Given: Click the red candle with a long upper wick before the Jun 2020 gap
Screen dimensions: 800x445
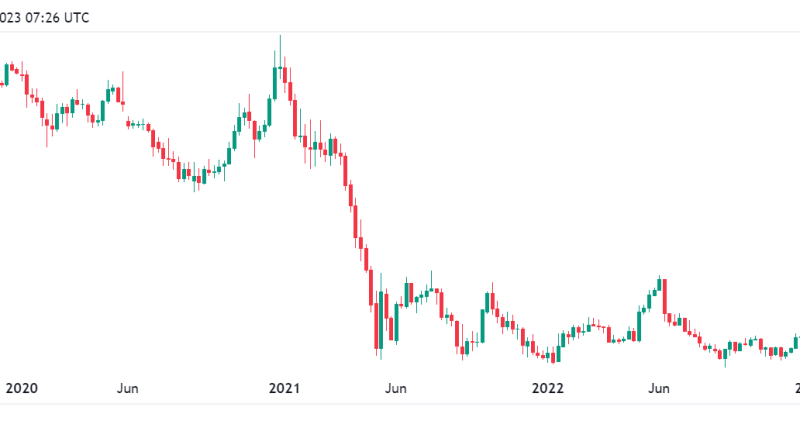Looking at the screenshot, I should 123,92.
